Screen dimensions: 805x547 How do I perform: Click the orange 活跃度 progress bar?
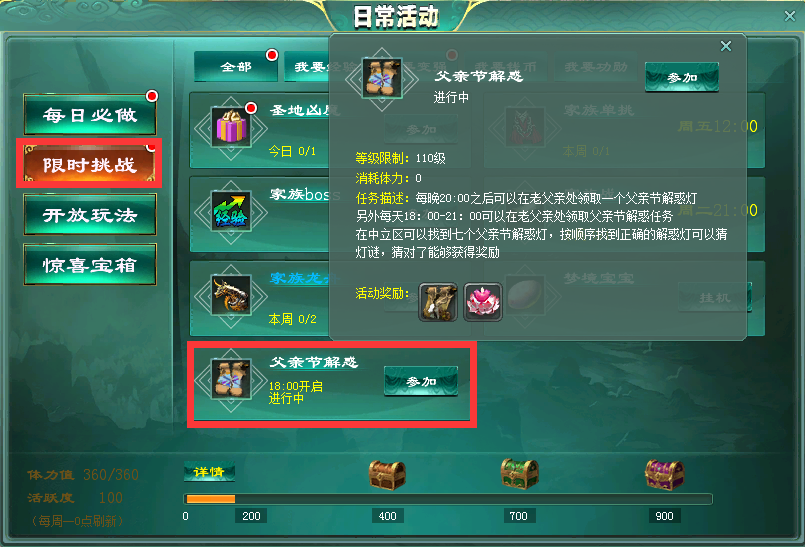click(211, 499)
